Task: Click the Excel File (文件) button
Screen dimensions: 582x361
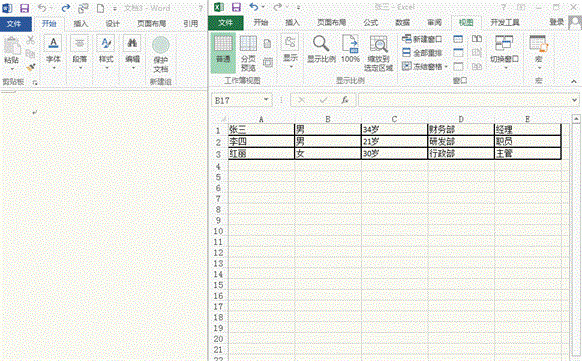Action: coord(226,23)
